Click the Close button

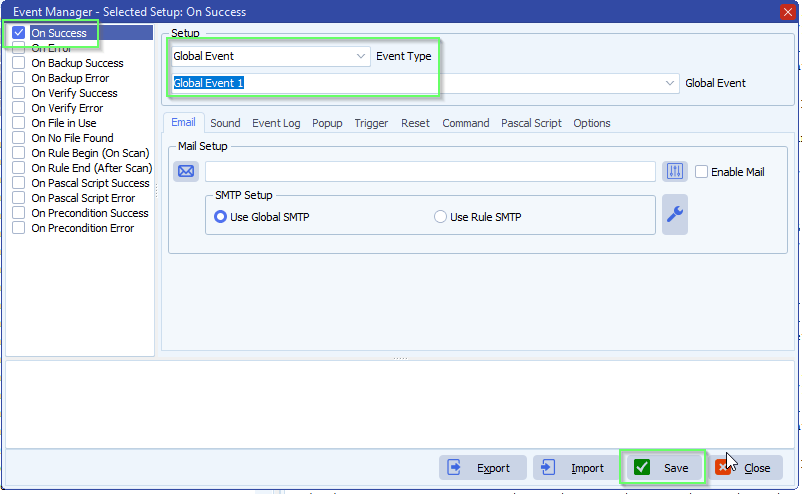(747, 467)
